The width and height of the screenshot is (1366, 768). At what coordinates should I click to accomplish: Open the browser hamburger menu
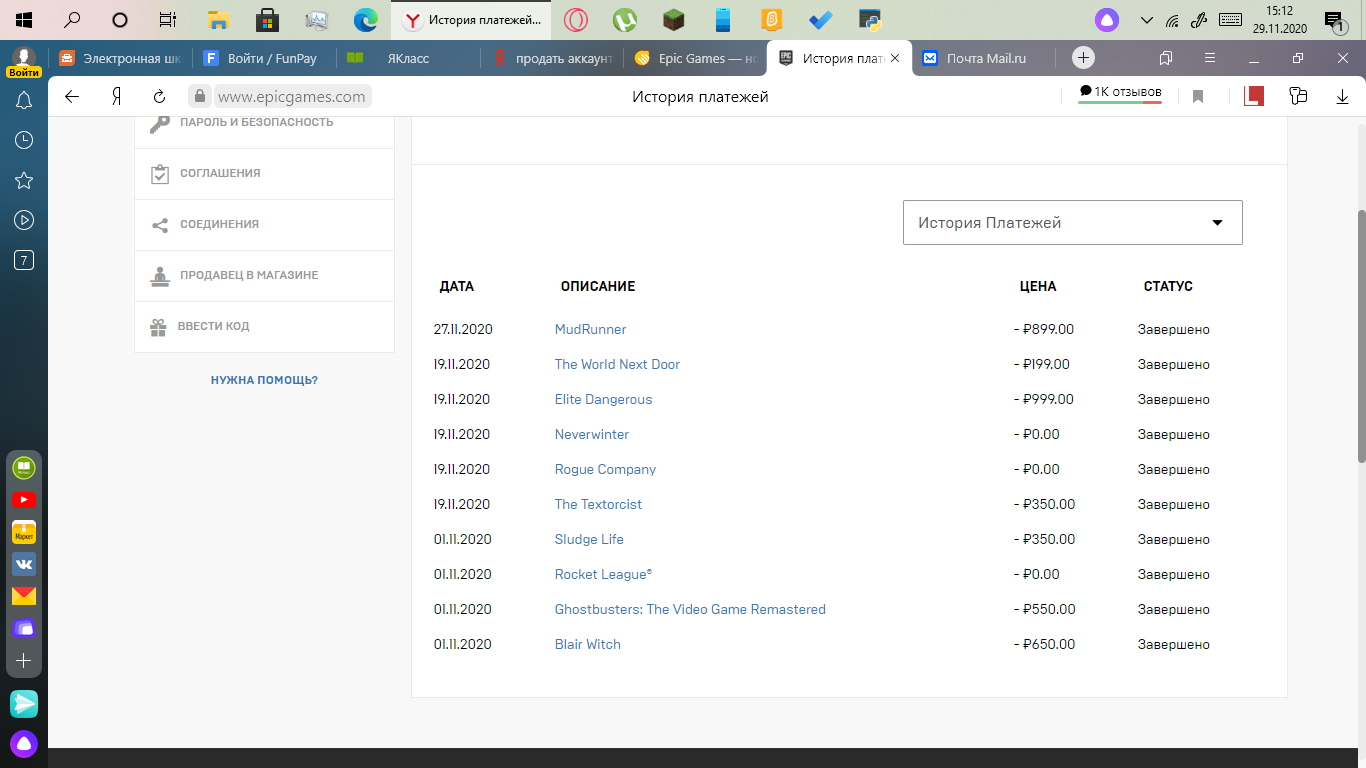(x=1210, y=58)
